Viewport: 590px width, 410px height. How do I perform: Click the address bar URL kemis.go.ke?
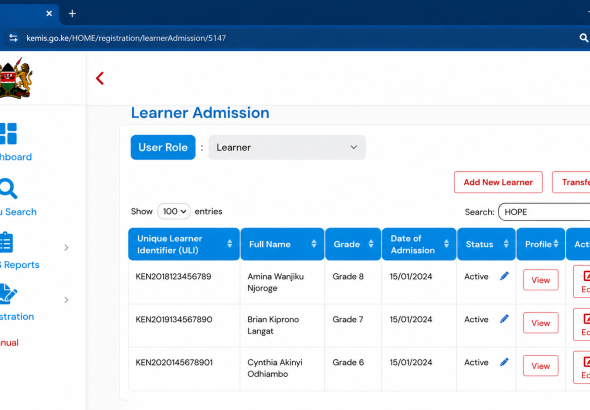pos(126,38)
